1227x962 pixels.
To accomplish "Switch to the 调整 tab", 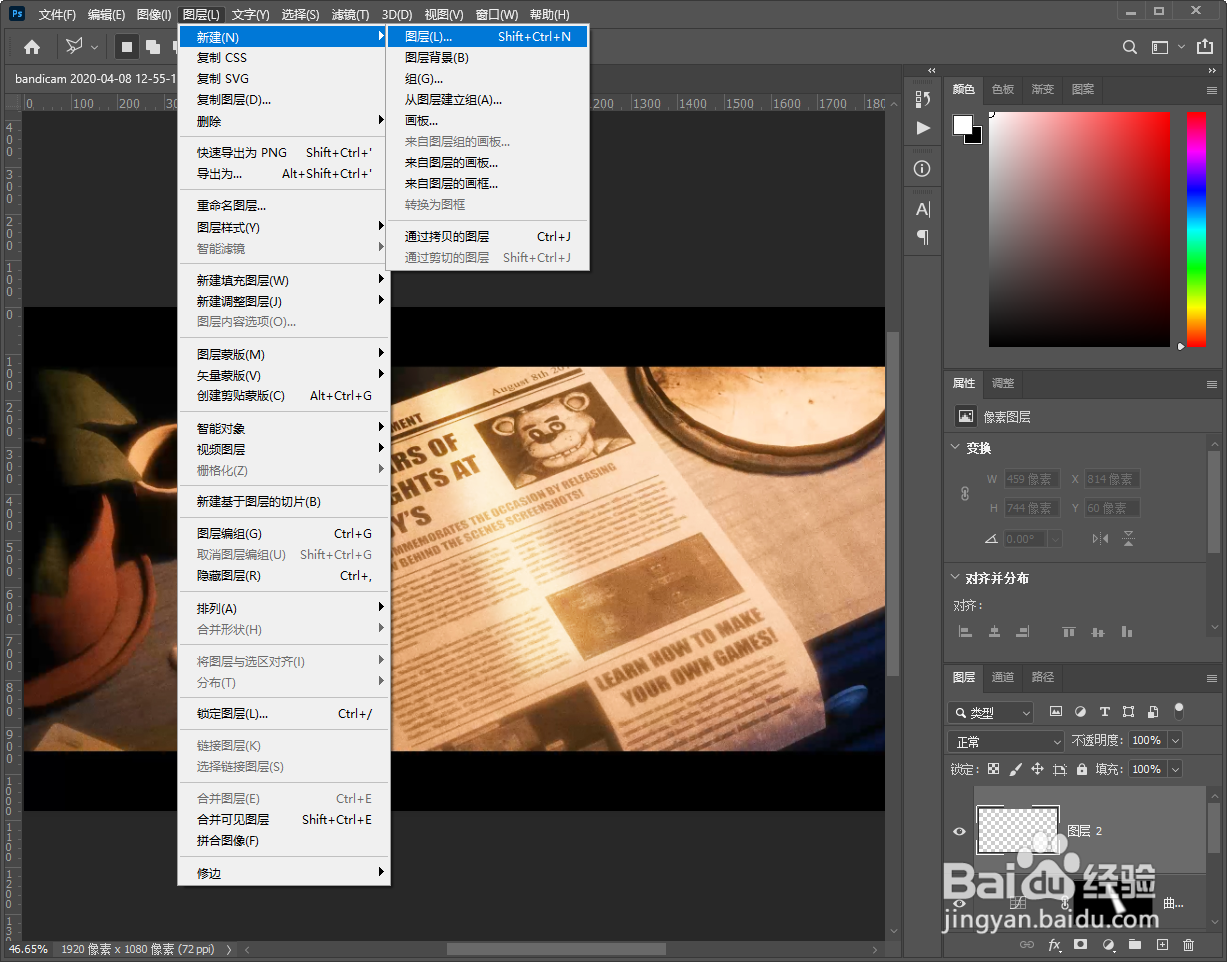I will [x=1003, y=383].
